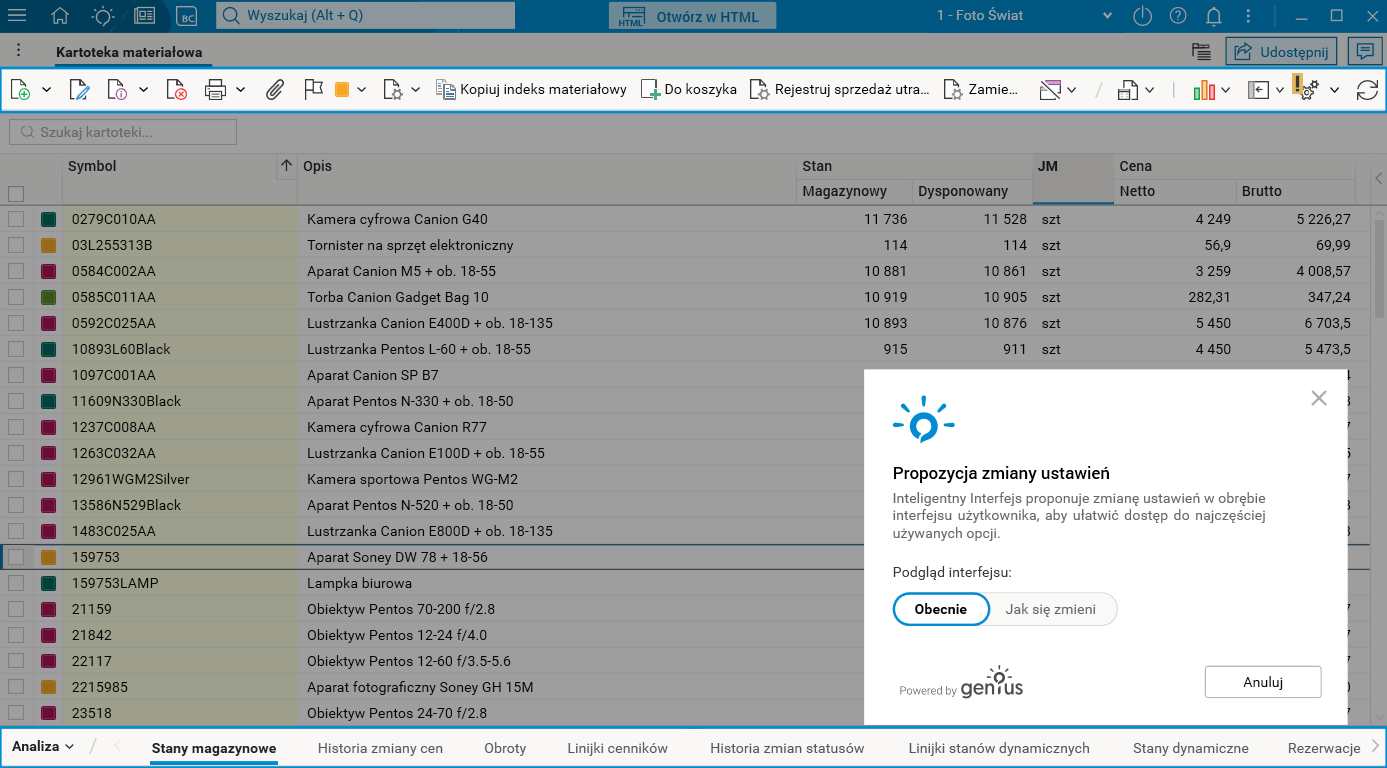This screenshot has width=1387, height=768.
Task: Click the collapse side panel icon
Action: click(1258, 90)
